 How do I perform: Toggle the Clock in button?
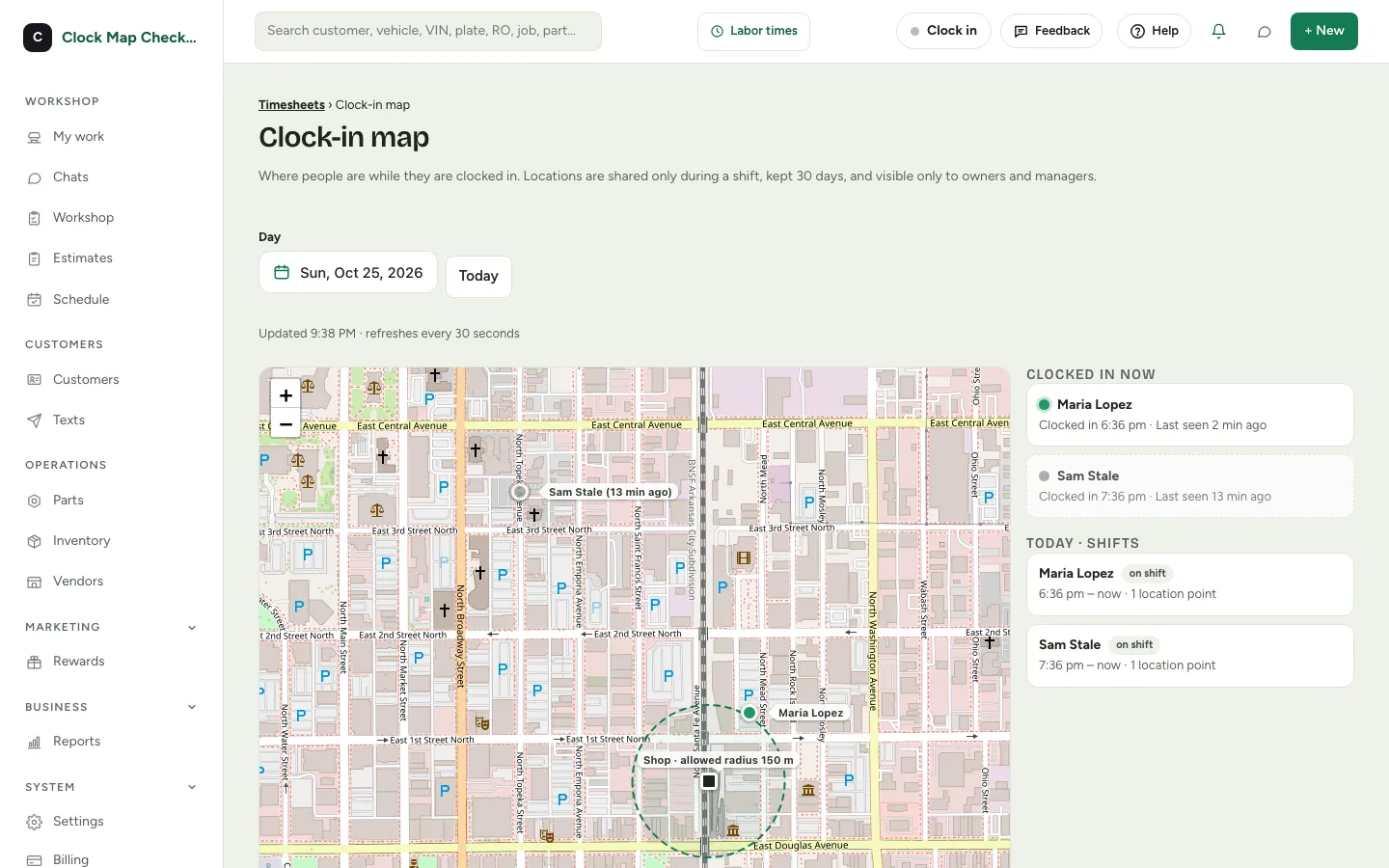943,31
